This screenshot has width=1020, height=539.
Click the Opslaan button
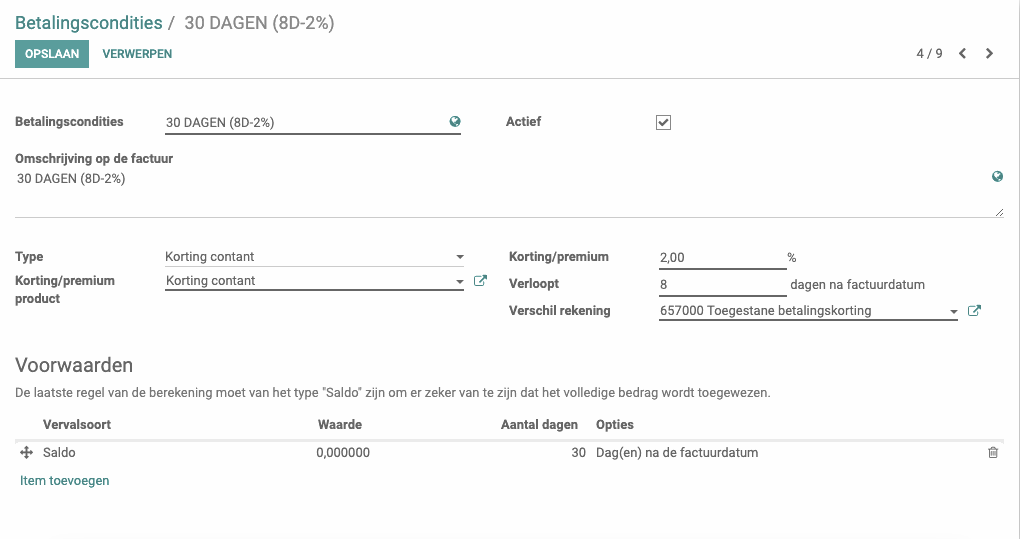pos(52,54)
